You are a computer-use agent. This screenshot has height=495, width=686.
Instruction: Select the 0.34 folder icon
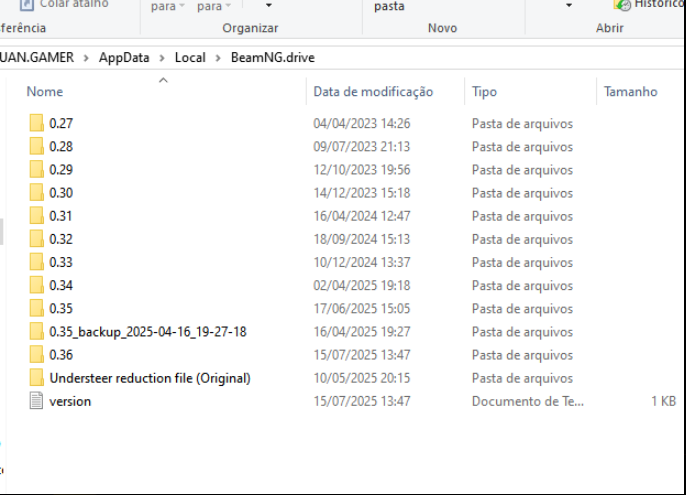tap(37, 285)
